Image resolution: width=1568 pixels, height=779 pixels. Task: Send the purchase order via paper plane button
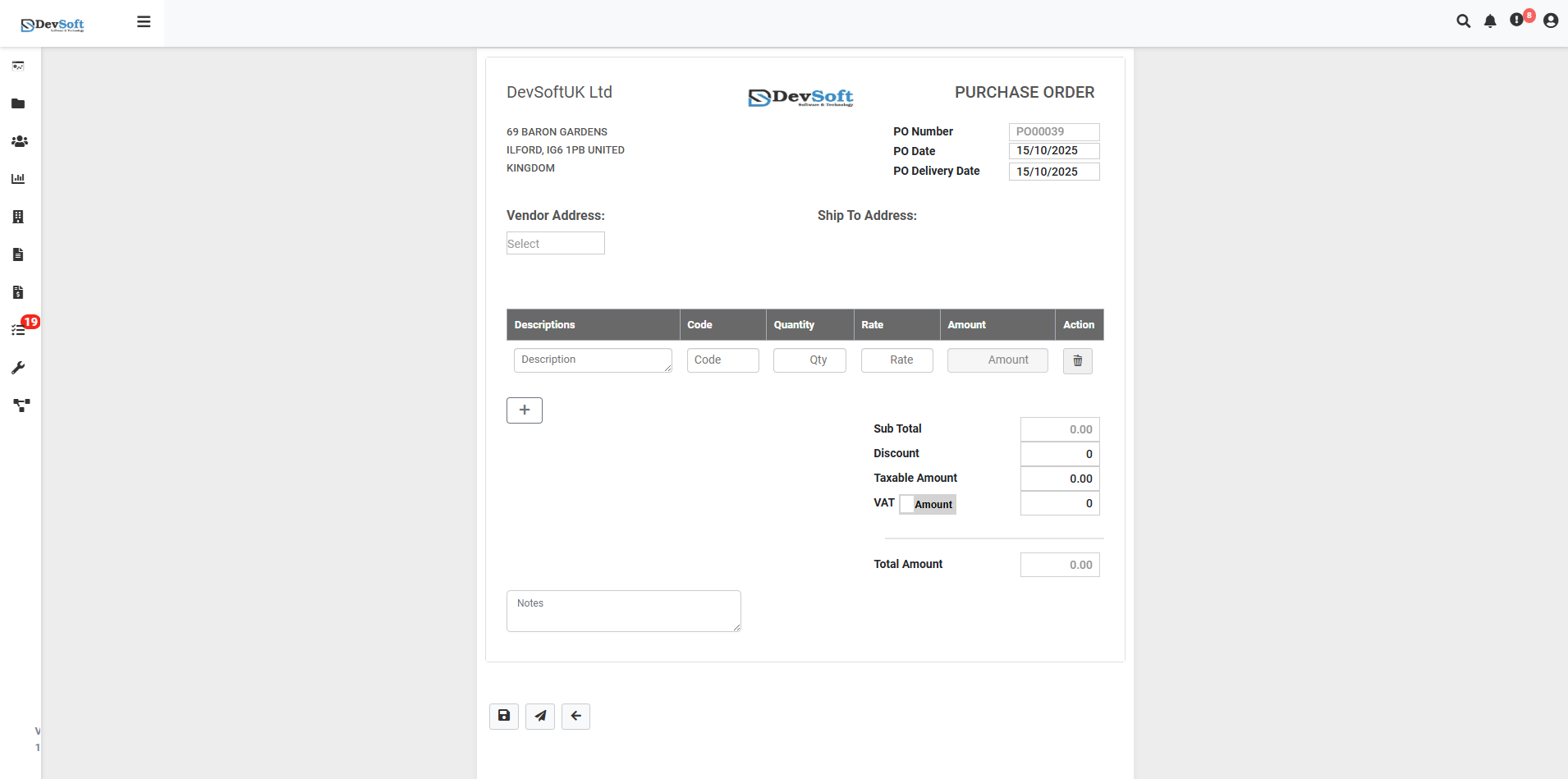coord(539,716)
